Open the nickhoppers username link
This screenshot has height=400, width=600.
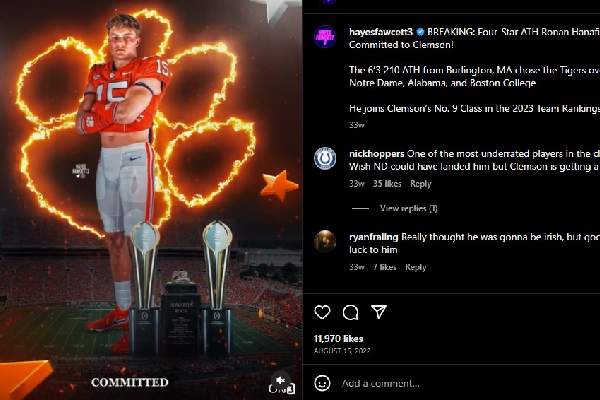tap(376, 153)
